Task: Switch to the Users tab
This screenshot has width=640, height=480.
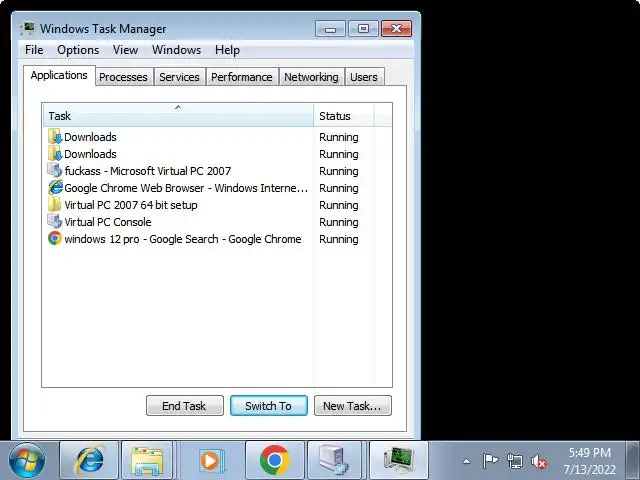Action: pos(364,77)
